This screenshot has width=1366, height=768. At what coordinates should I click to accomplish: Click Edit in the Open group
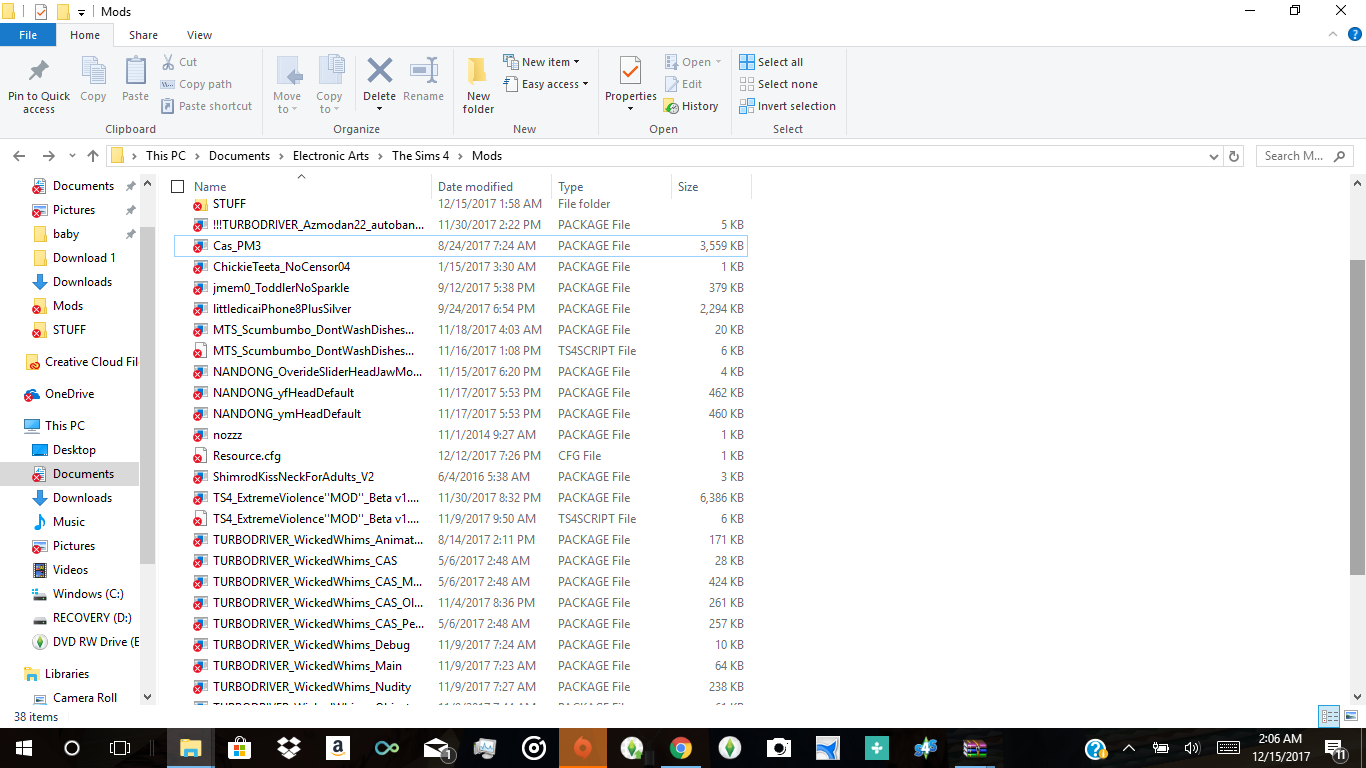tap(683, 84)
